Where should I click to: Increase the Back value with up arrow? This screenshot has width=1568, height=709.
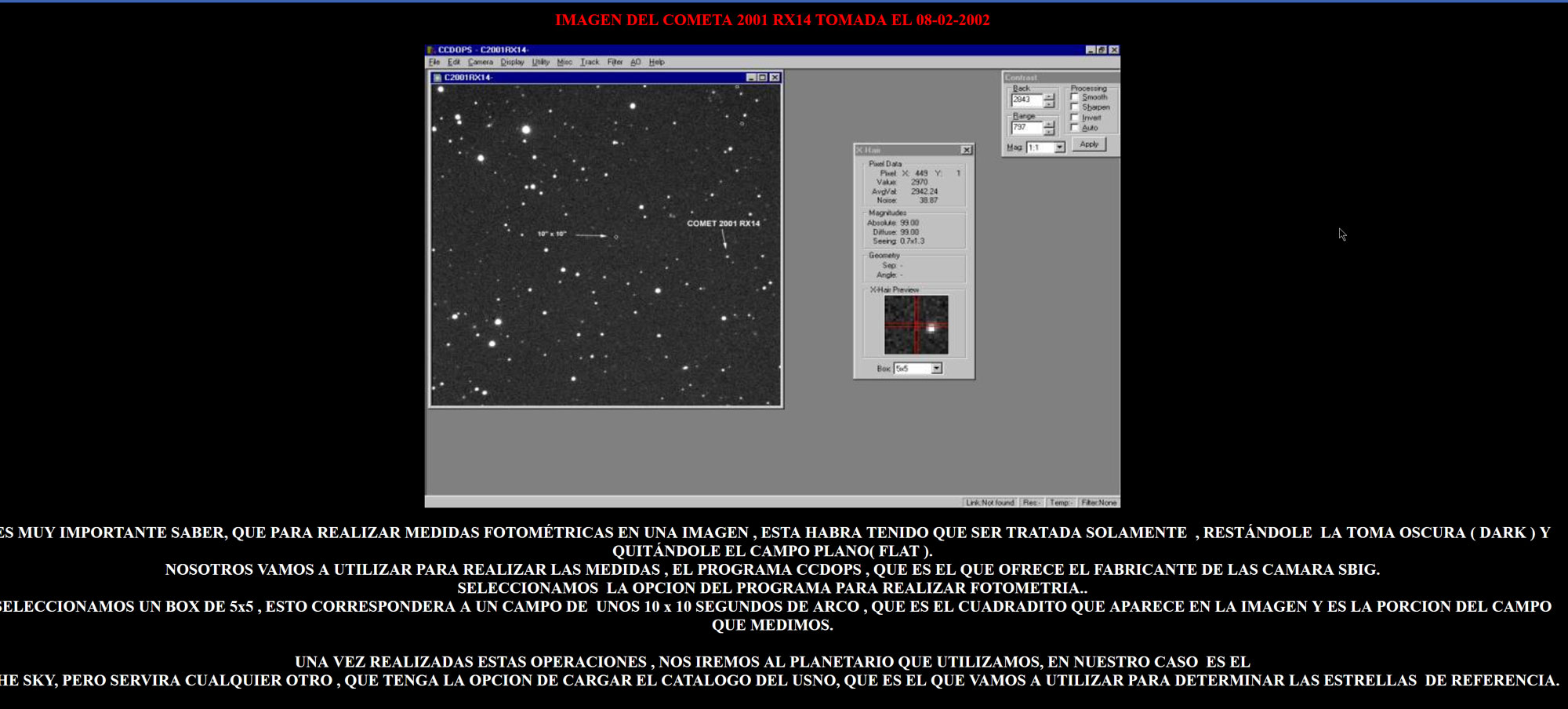click(x=1049, y=96)
